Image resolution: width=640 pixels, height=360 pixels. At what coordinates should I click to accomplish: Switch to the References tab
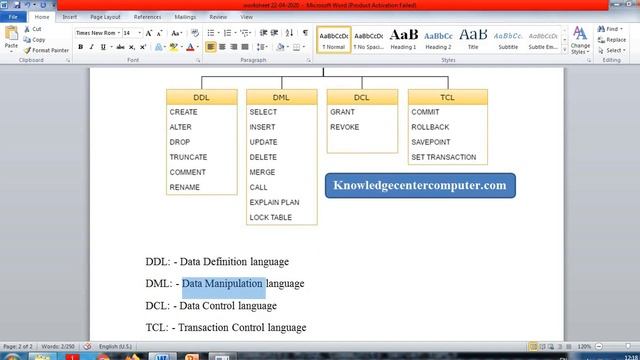pyautogui.click(x=147, y=17)
